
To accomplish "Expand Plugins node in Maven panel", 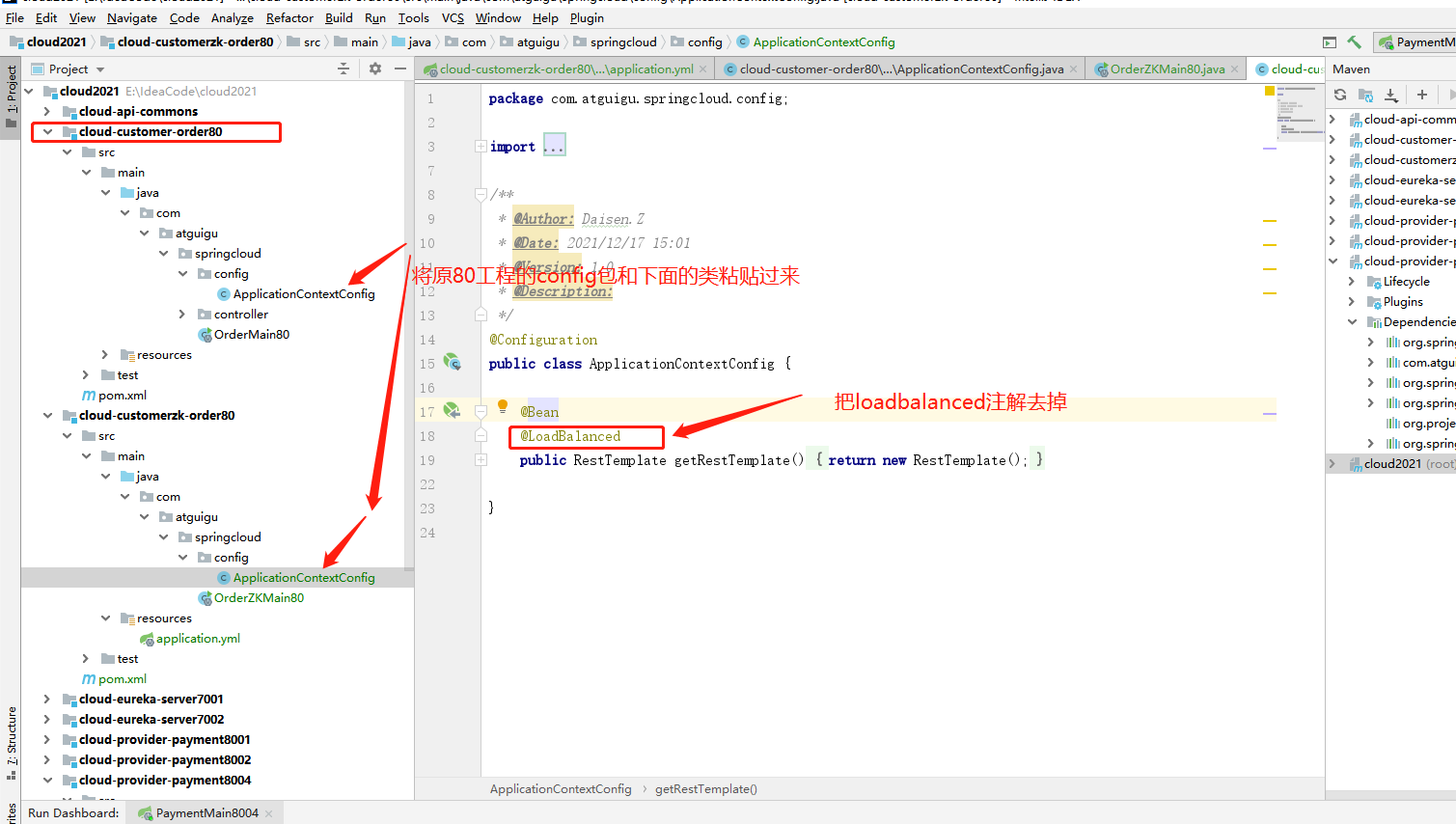I will 1352,301.
